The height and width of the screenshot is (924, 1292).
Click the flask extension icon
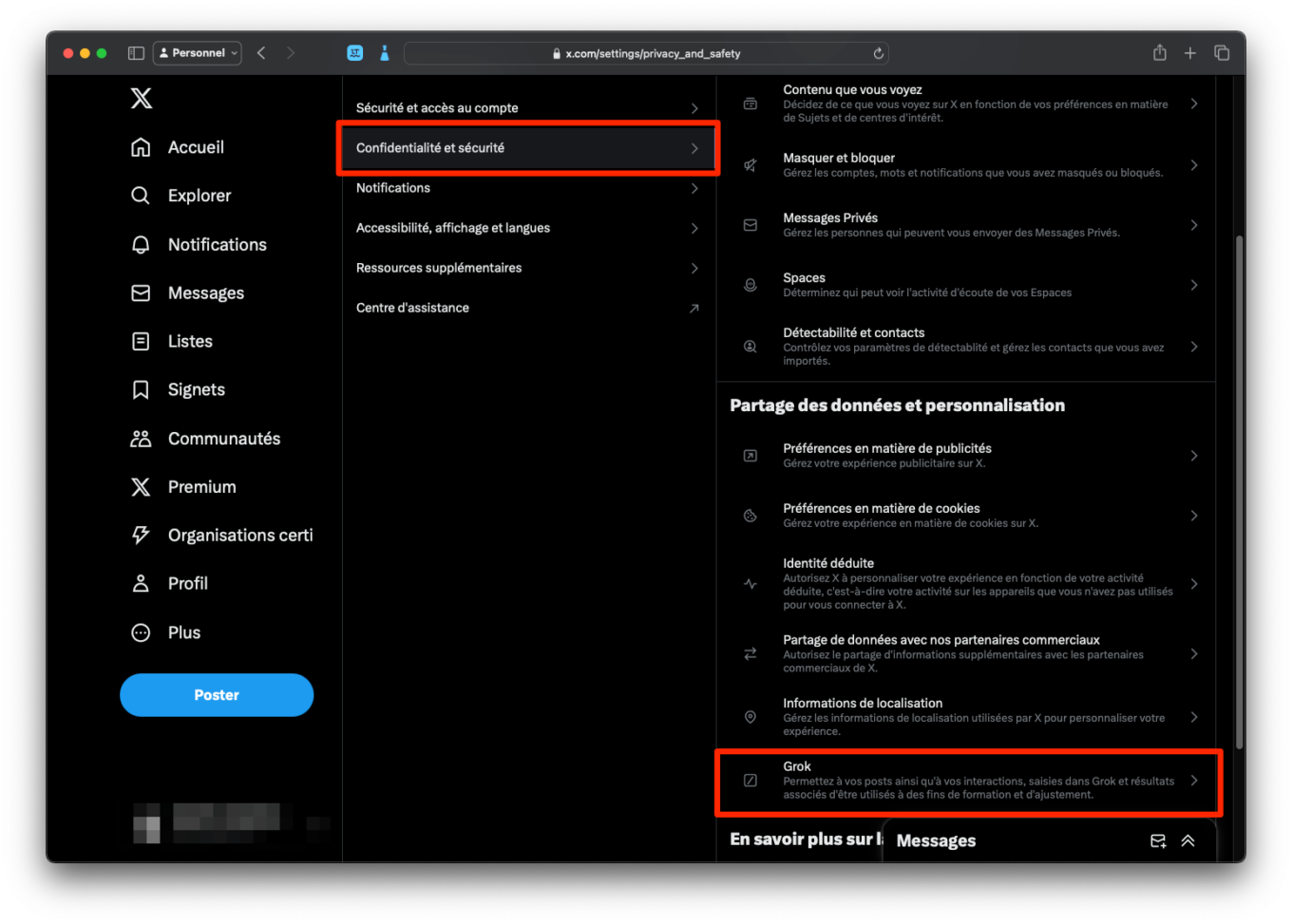click(385, 53)
